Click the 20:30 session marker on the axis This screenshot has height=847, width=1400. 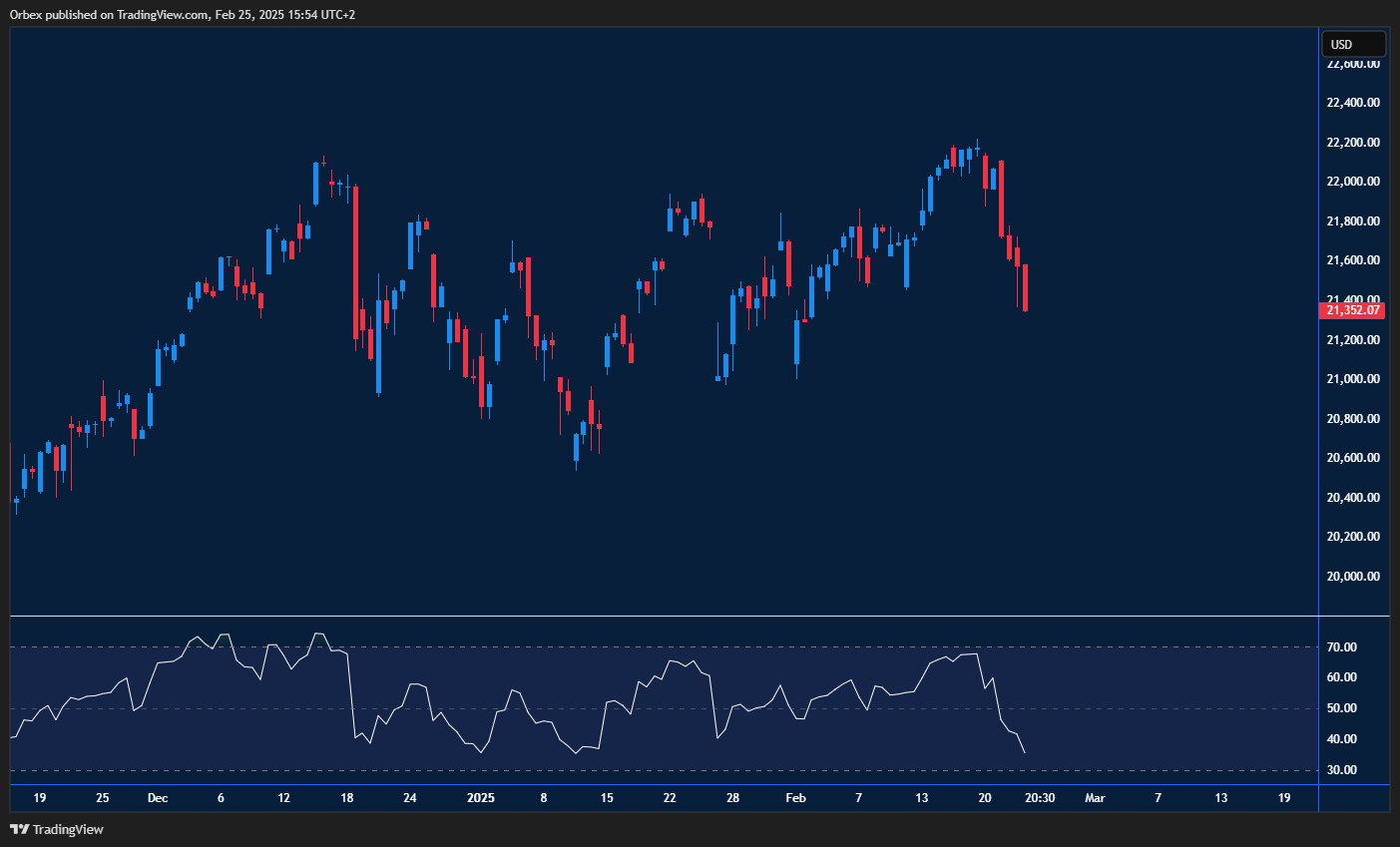point(1040,798)
